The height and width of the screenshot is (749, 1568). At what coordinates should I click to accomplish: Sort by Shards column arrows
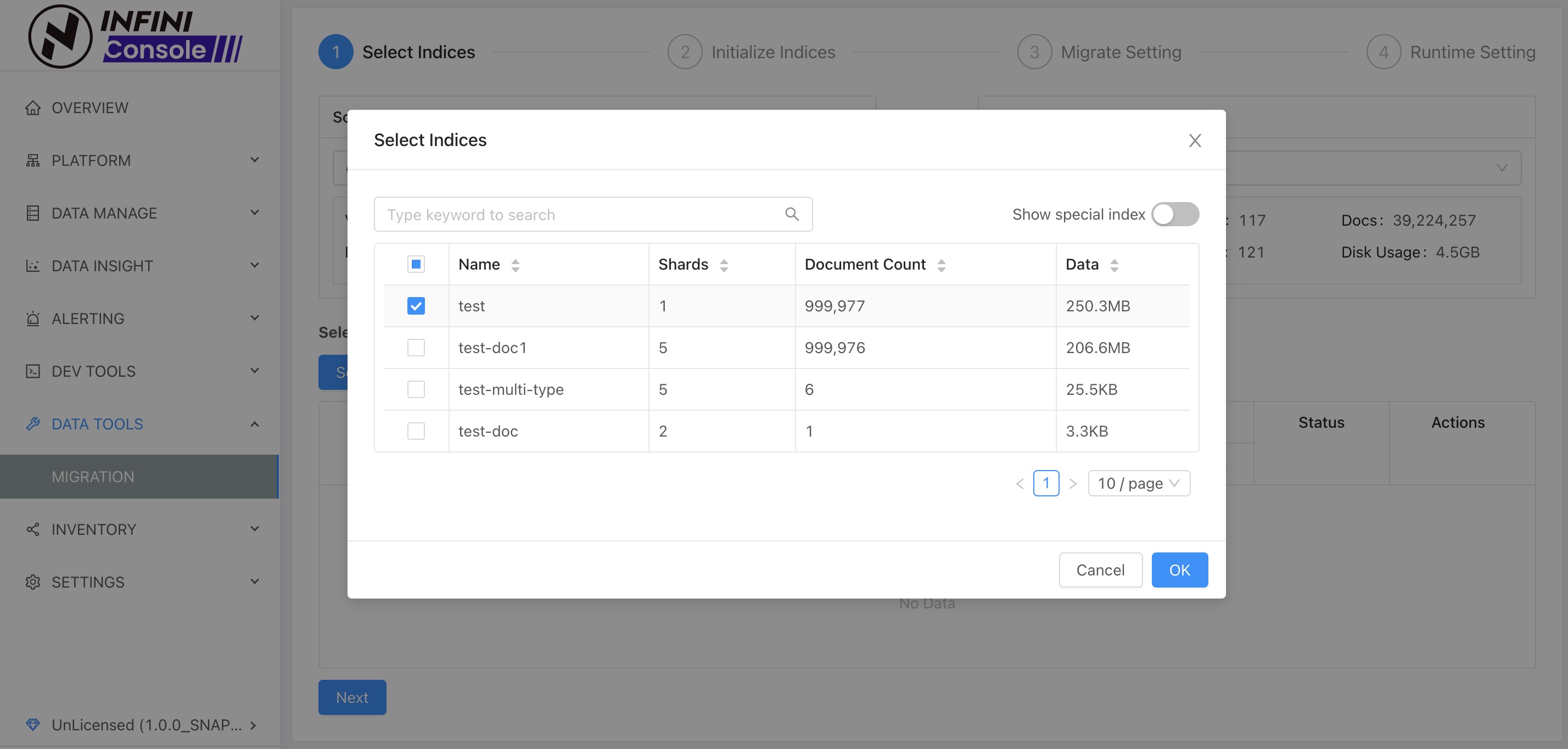coord(724,265)
